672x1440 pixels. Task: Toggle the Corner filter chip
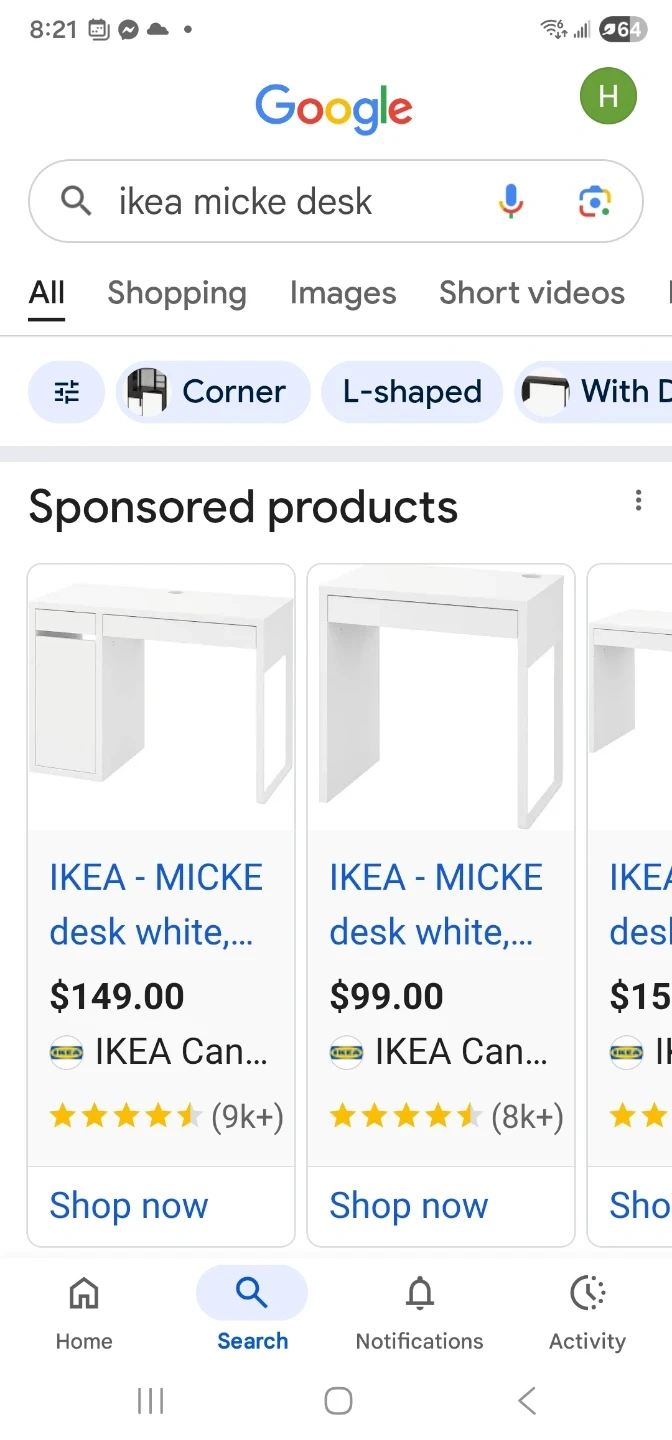(x=213, y=392)
